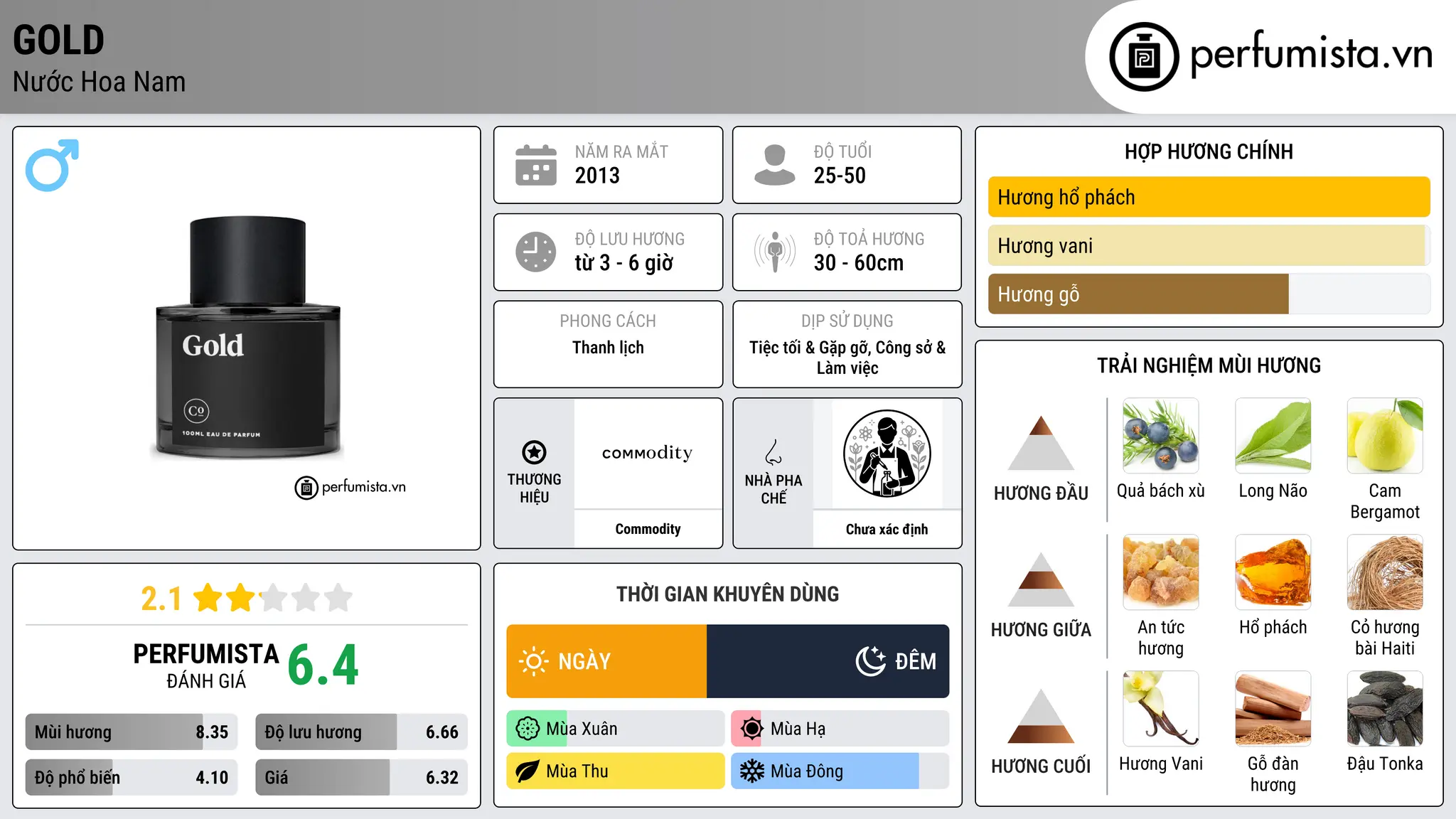Click the juniper berries note image

[1161, 436]
